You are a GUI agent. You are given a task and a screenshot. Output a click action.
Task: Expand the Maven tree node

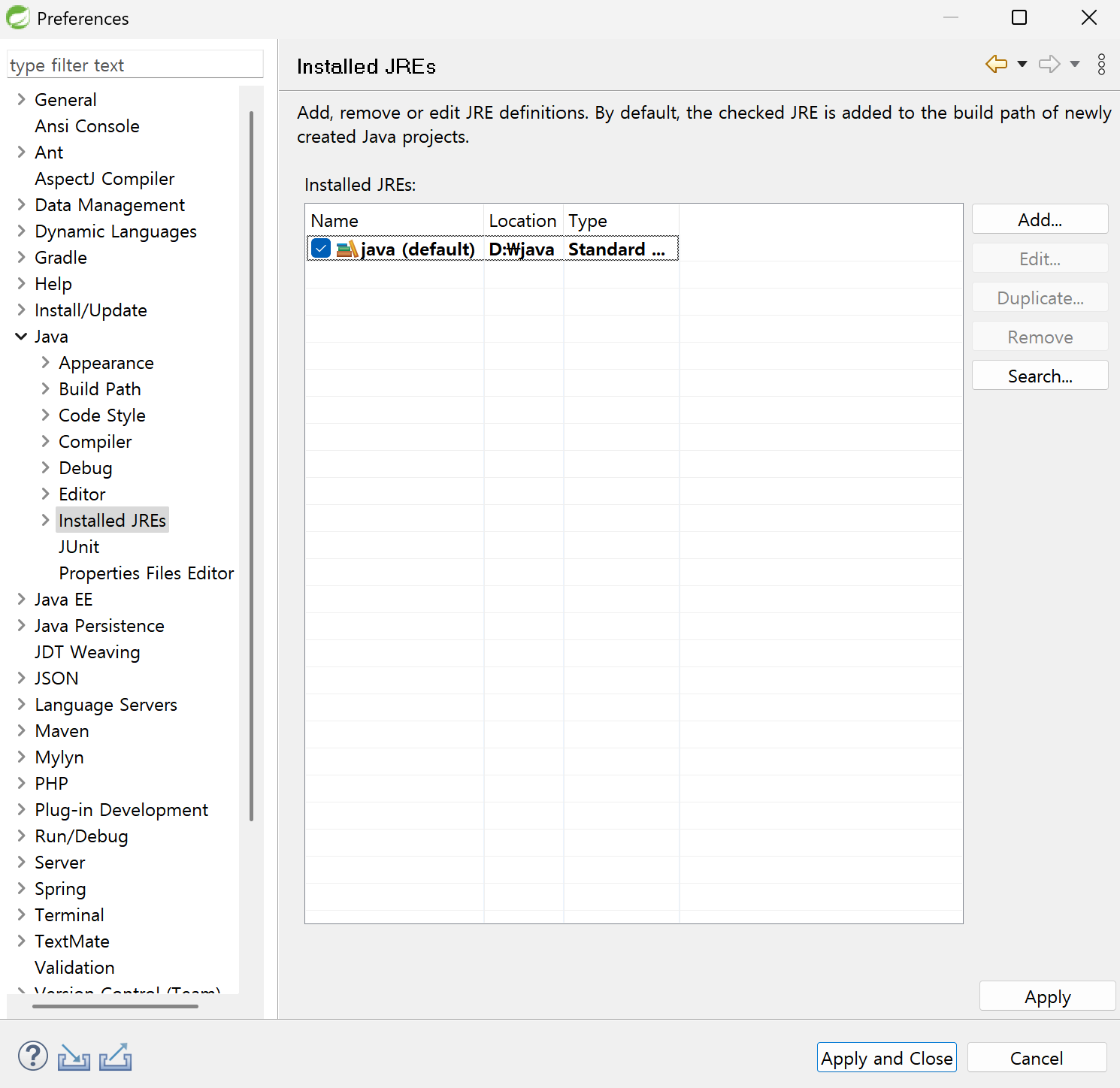[21, 730]
